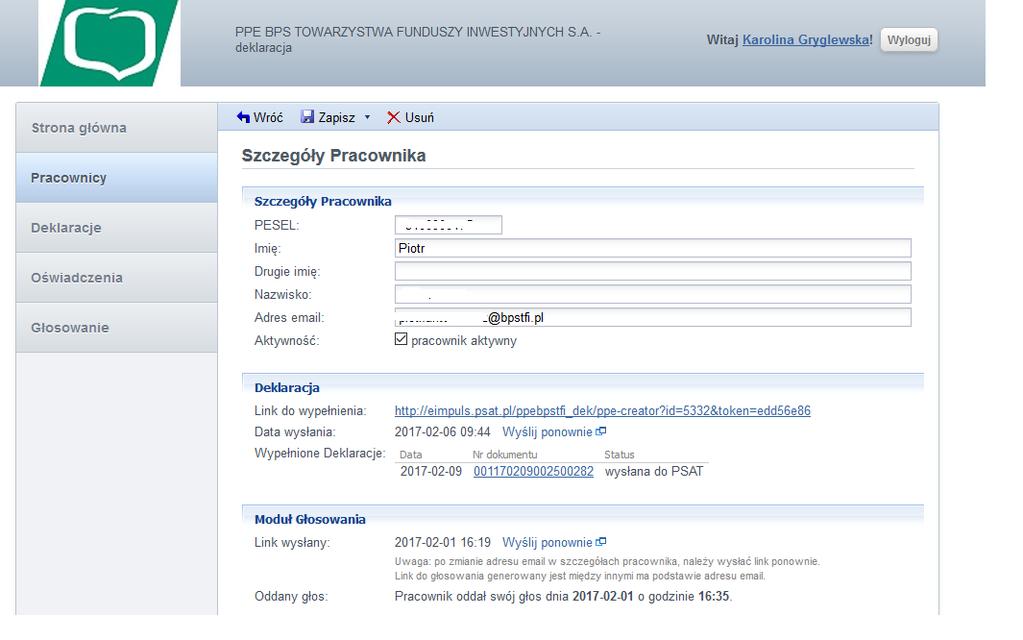
Task: Go to Oświadczenia in the sidebar
Action: 117,277
